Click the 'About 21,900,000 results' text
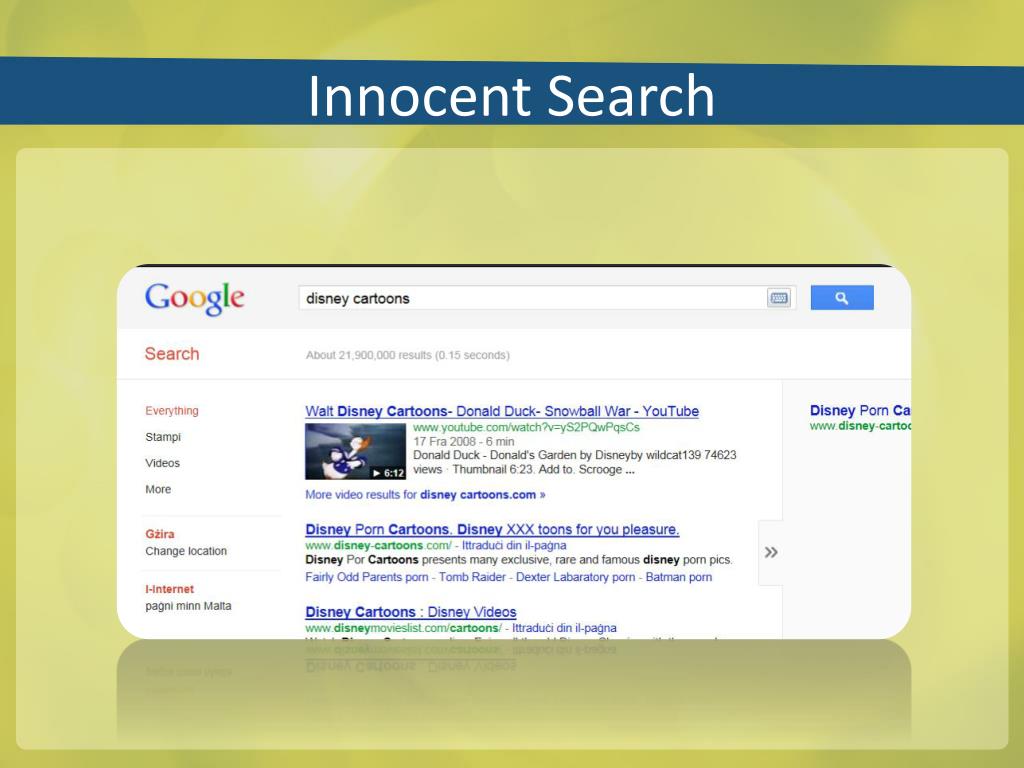 pos(408,355)
